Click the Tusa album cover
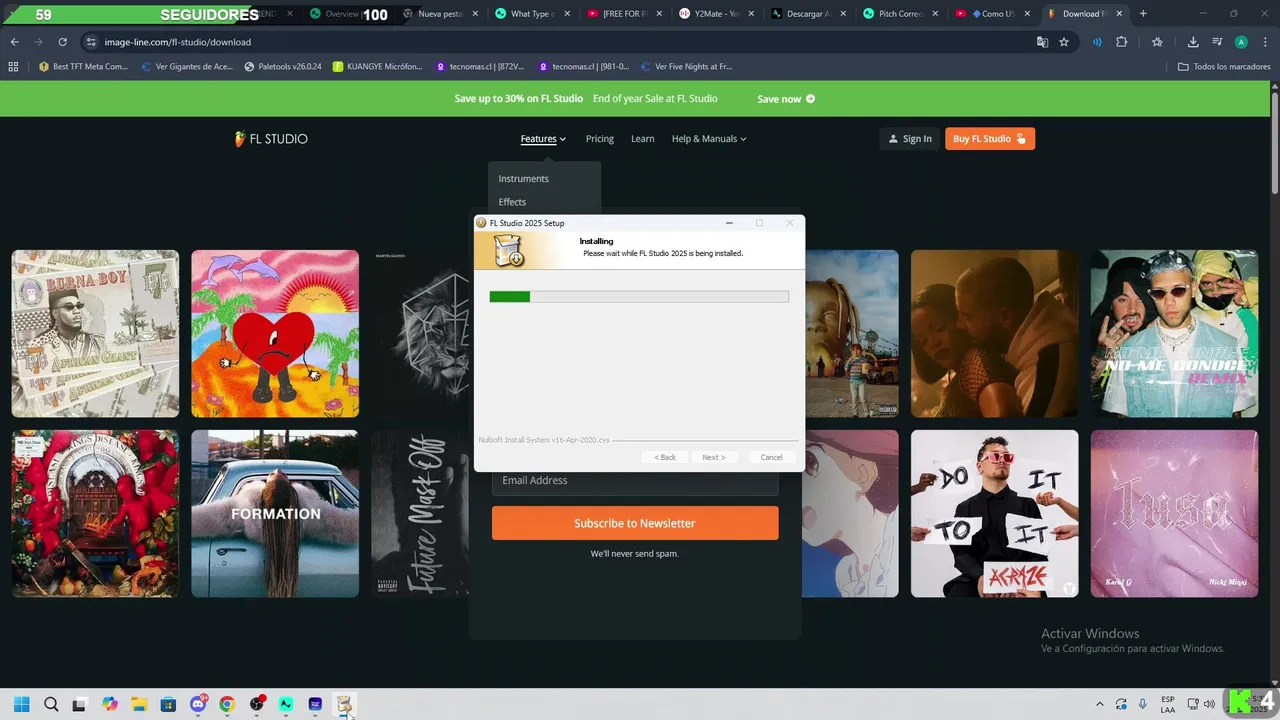The width and height of the screenshot is (1280, 720). tap(1175, 514)
